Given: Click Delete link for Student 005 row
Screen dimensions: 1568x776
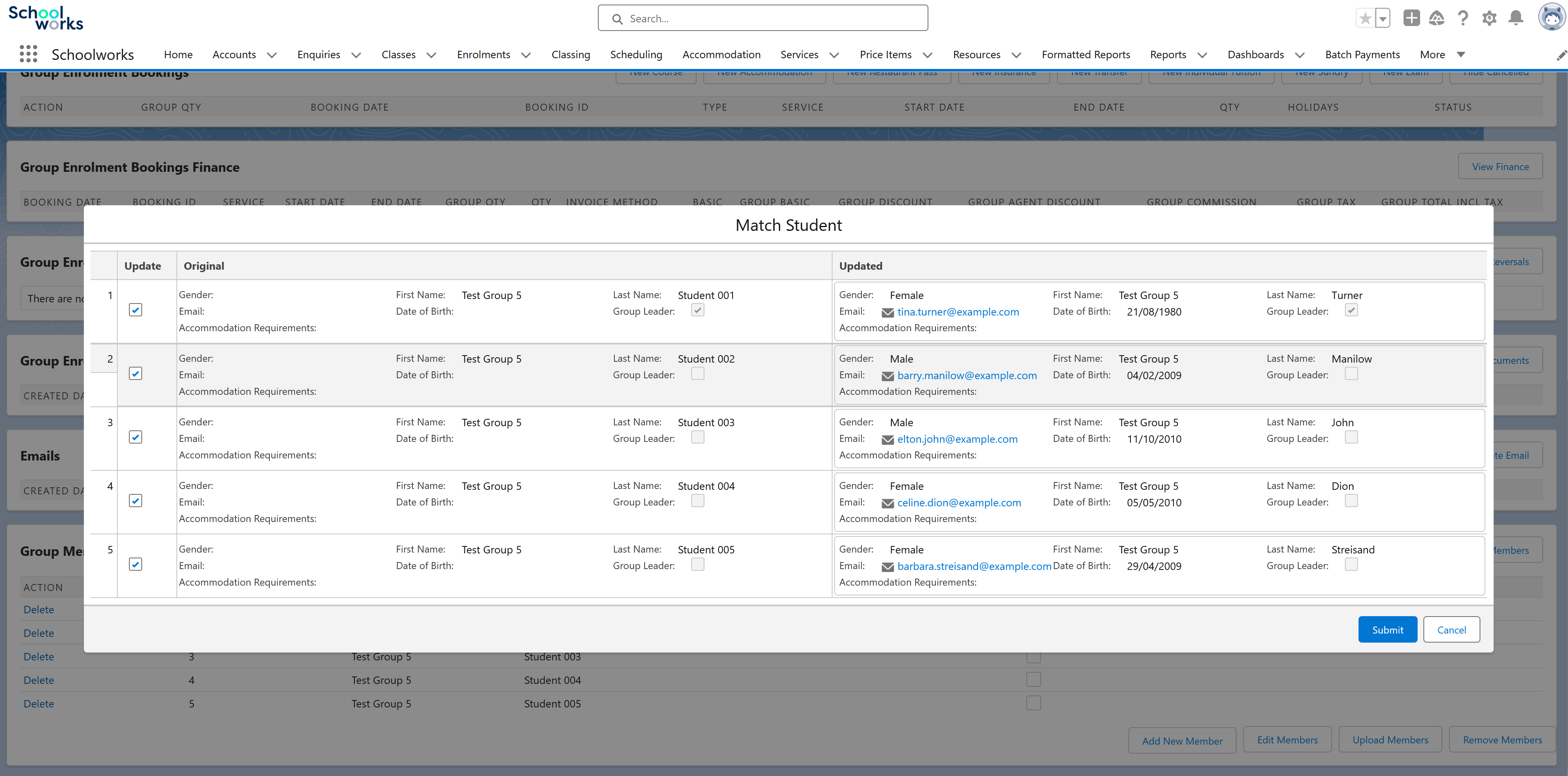Looking at the screenshot, I should [x=39, y=704].
